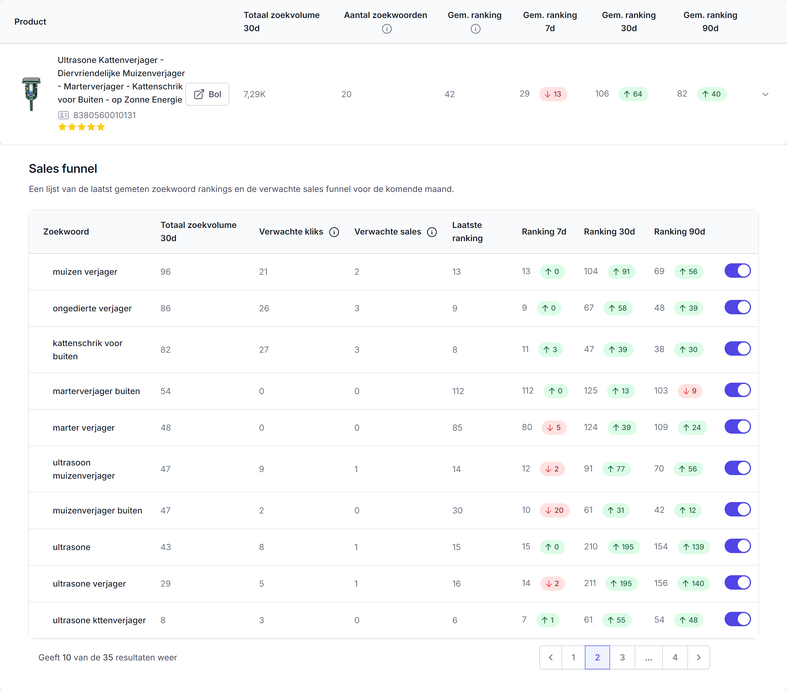Screen dimensions: 787x691
Task: Sort by Zoekwoord column header
Action: click(66, 232)
